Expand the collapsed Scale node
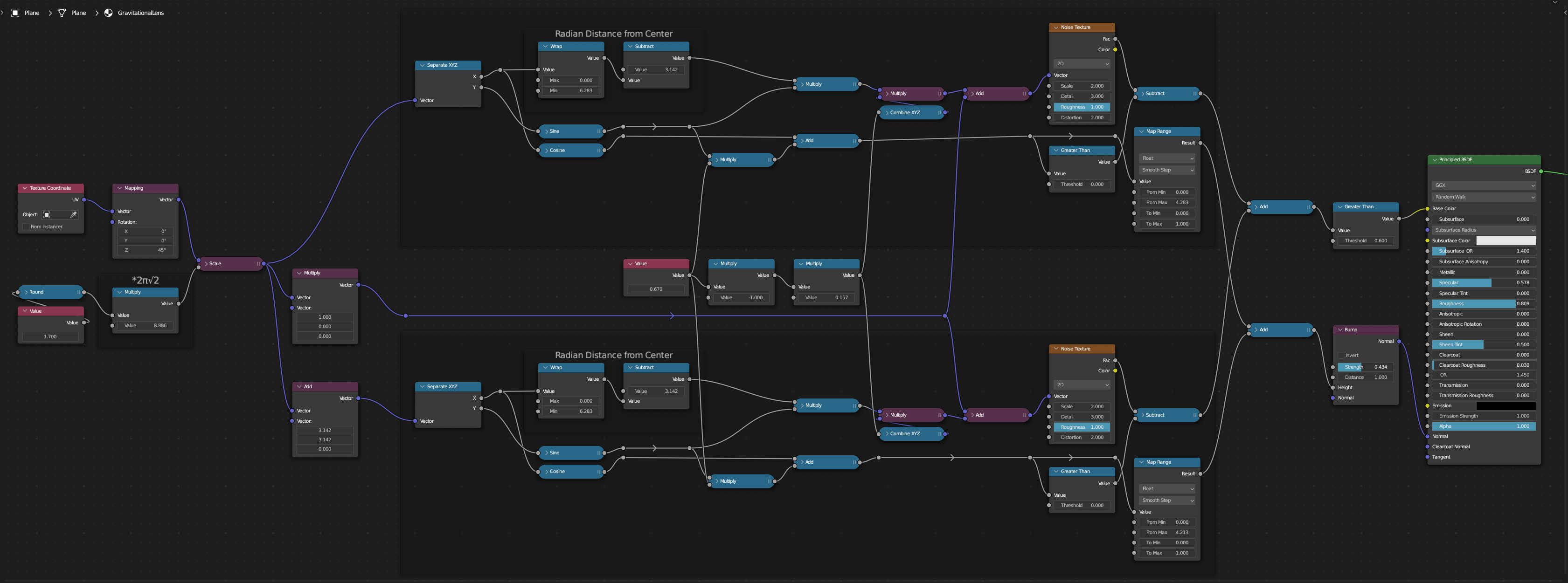The width and height of the screenshot is (1568, 583). point(206,264)
